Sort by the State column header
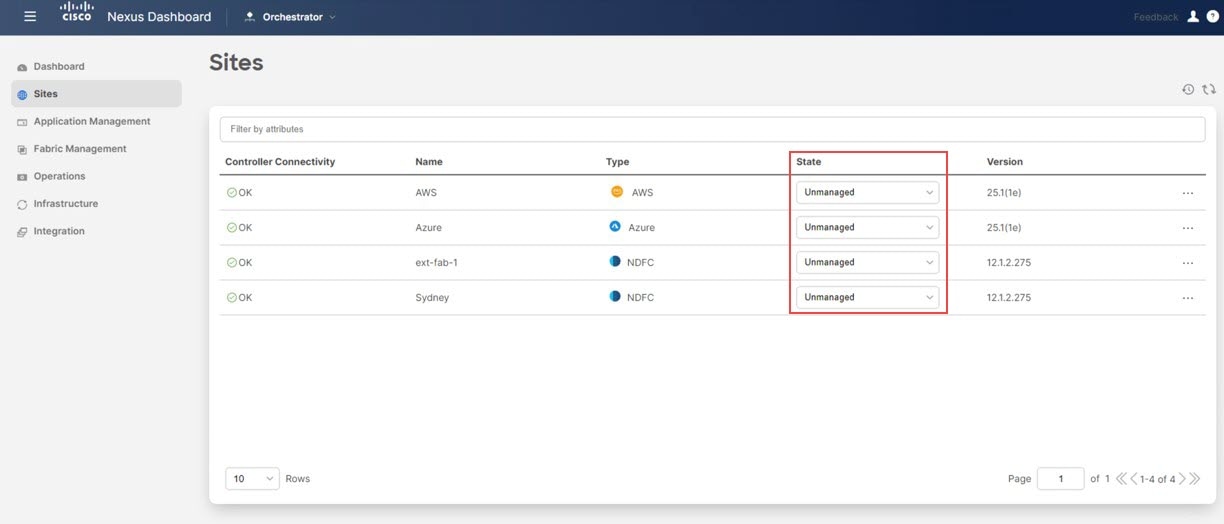The image size is (1224, 524). (x=808, y=161)
